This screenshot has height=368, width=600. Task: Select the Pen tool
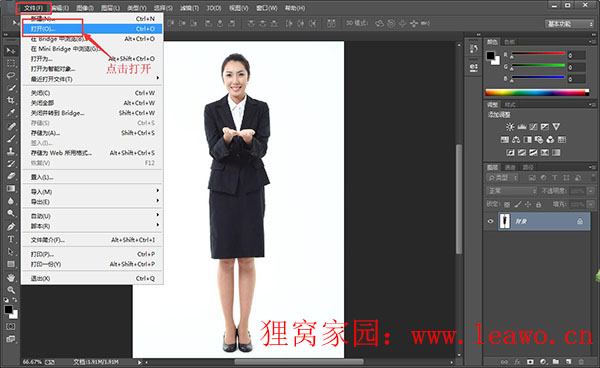tap(11, 227)
